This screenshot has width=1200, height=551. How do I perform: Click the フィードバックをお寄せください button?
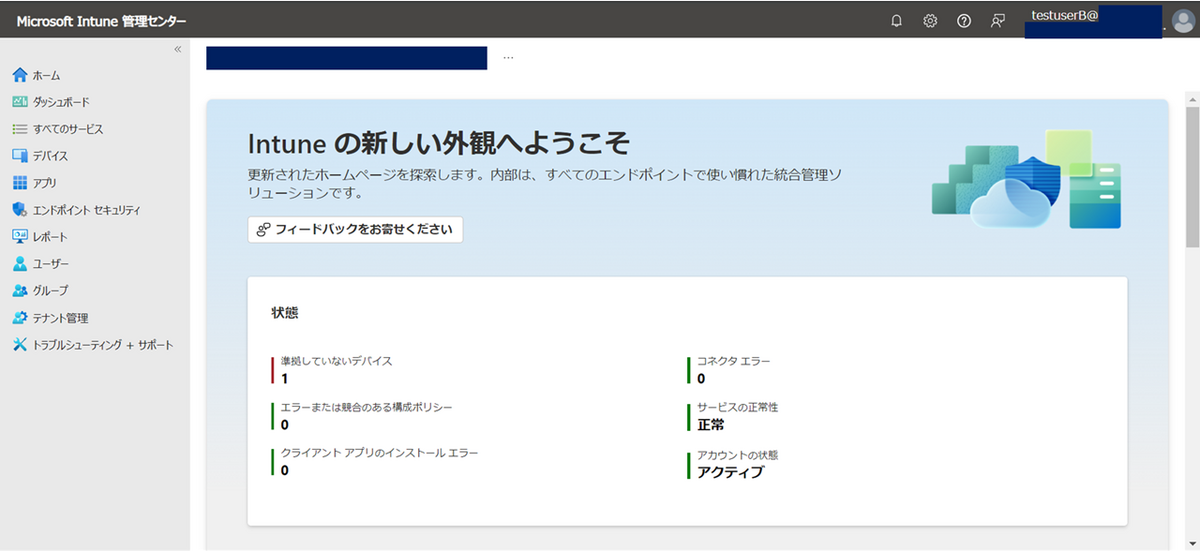356,229
